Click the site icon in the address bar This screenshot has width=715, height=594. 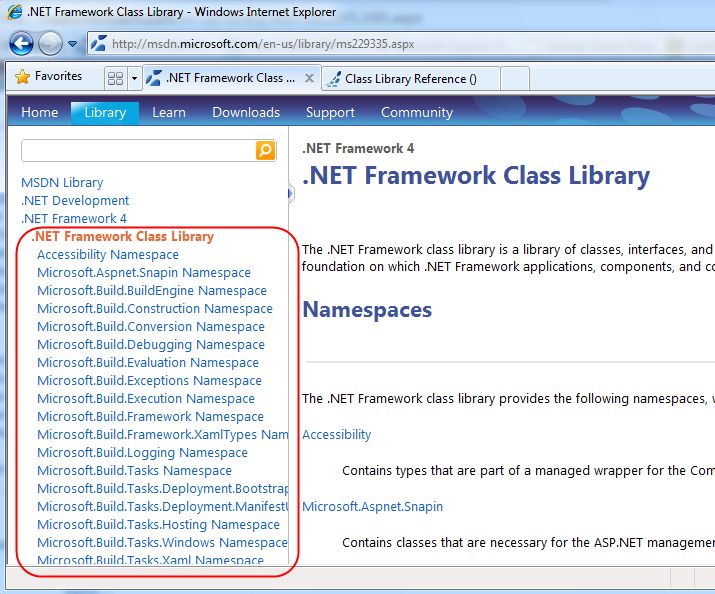point(98,44)
